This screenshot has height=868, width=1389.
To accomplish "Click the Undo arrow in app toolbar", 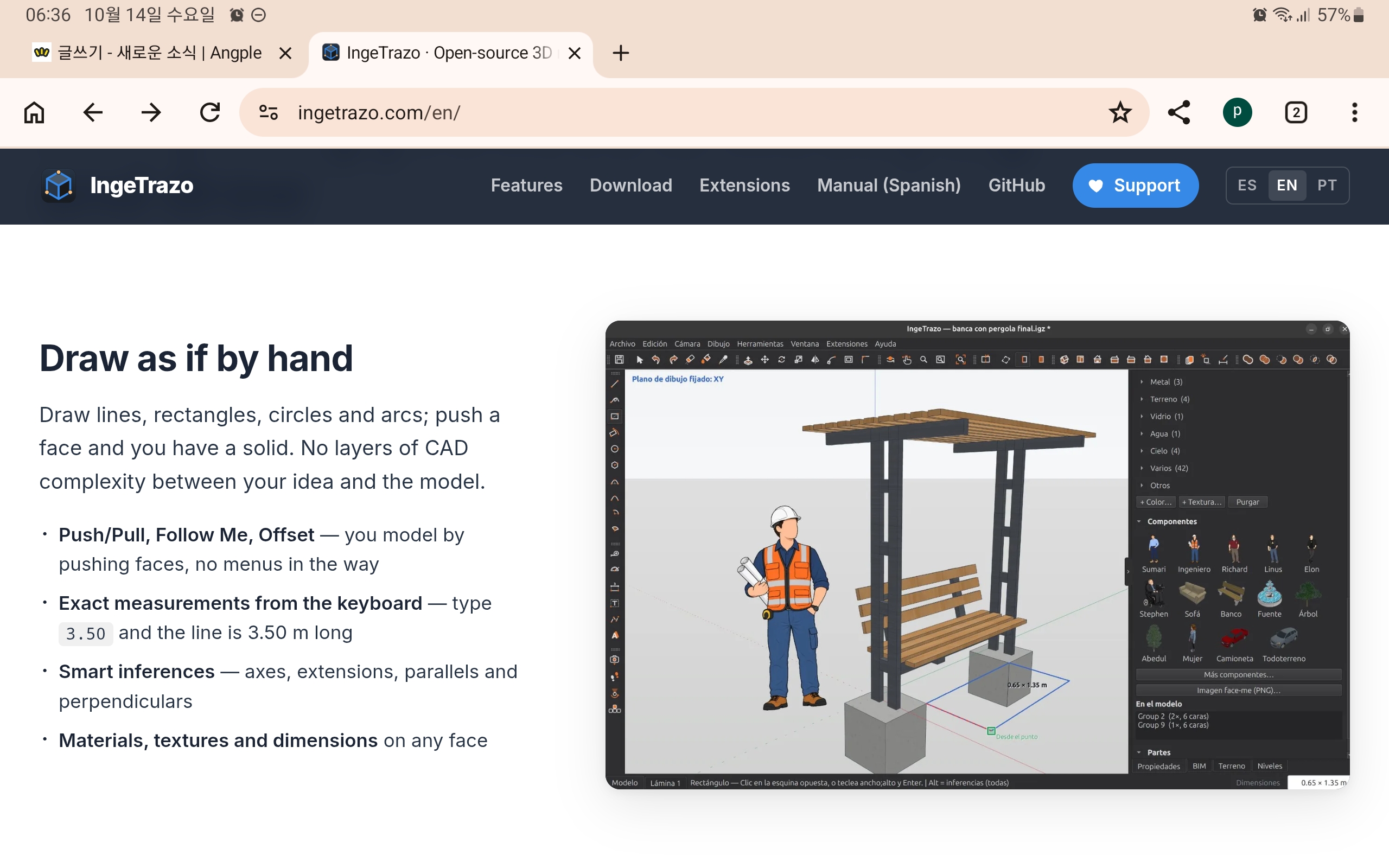I will point(655,360).
